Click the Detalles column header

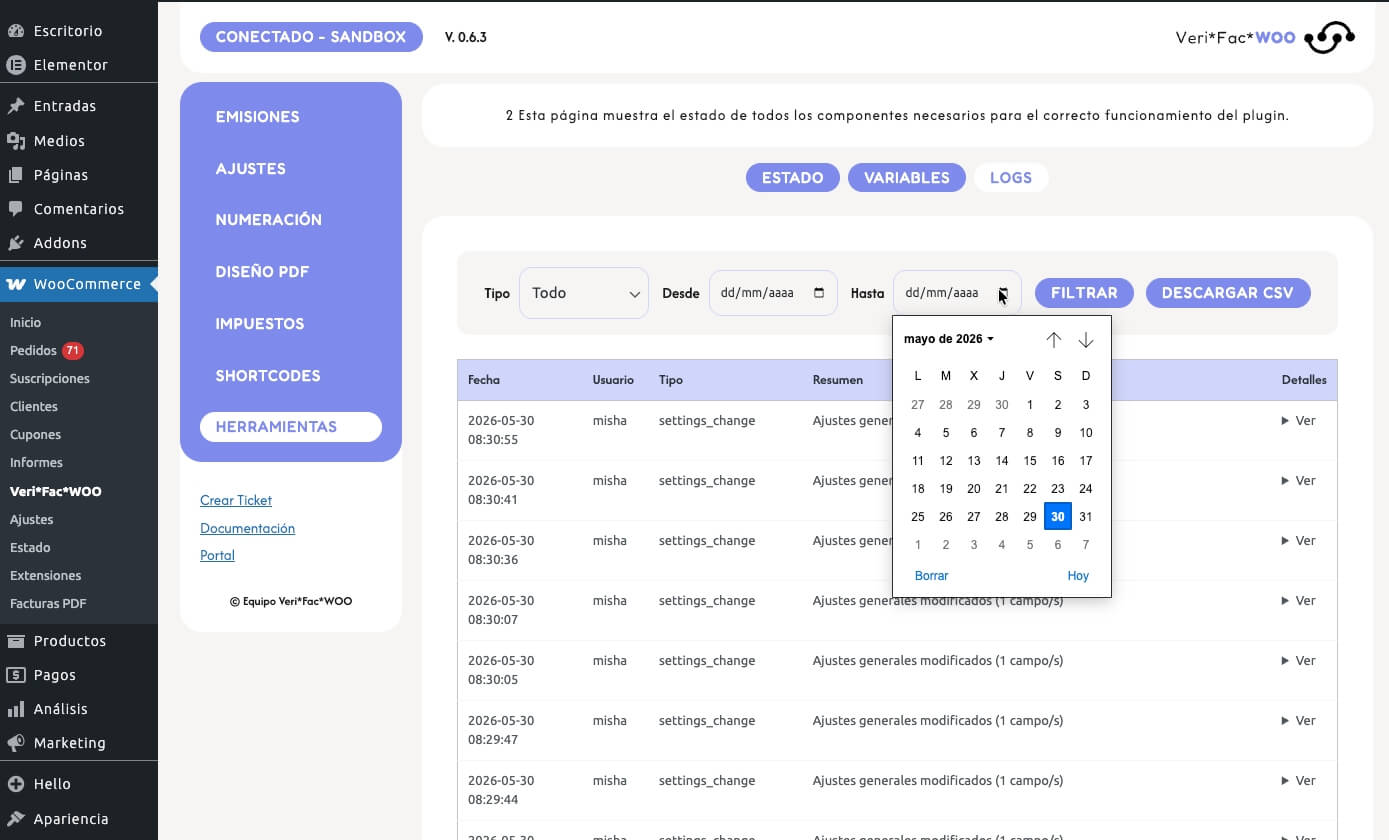pos(1304,380)
